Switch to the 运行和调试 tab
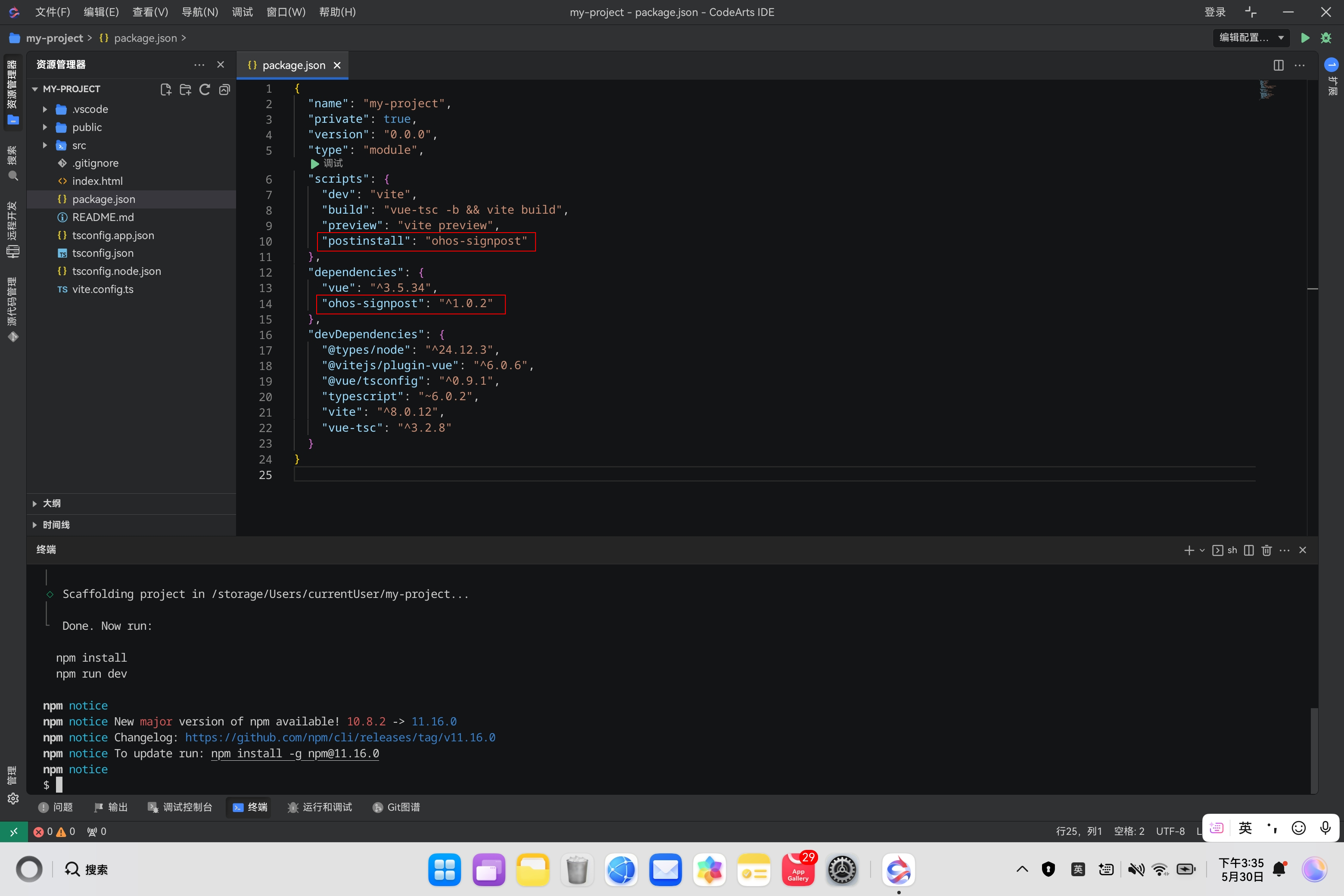Screen dimensions: 1344x896 tap(320, 807)
